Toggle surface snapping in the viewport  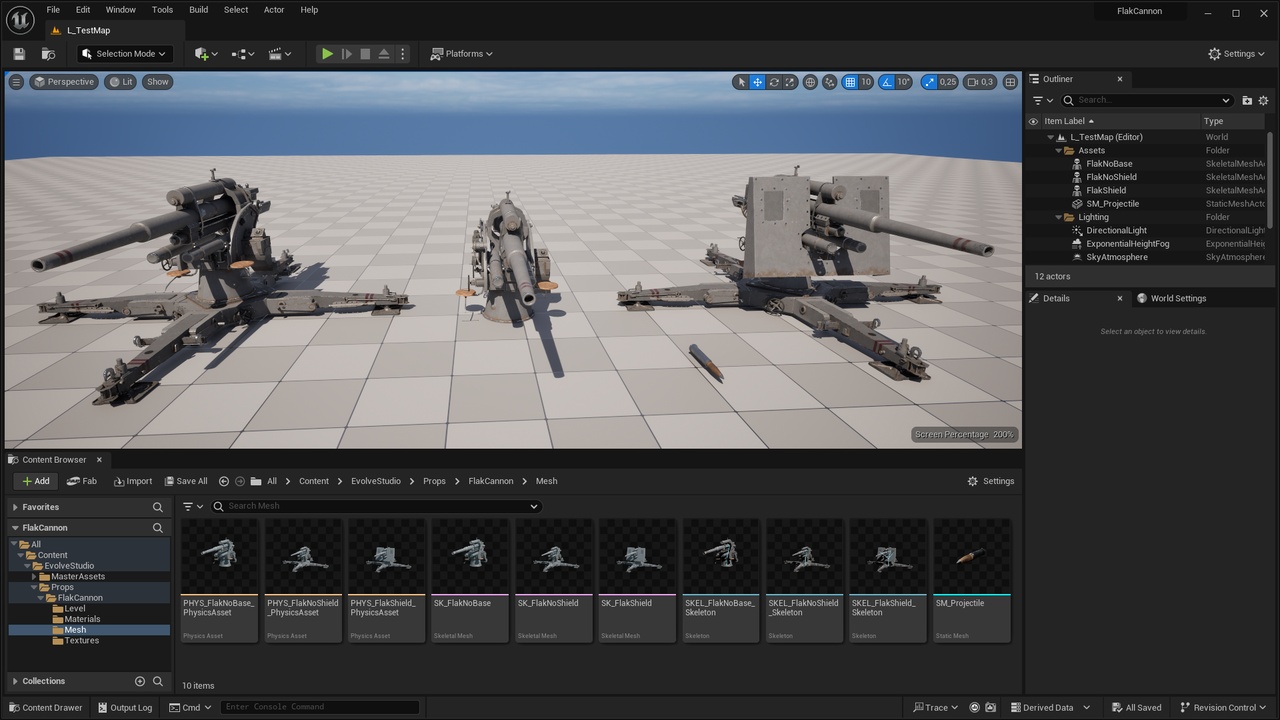829,82
